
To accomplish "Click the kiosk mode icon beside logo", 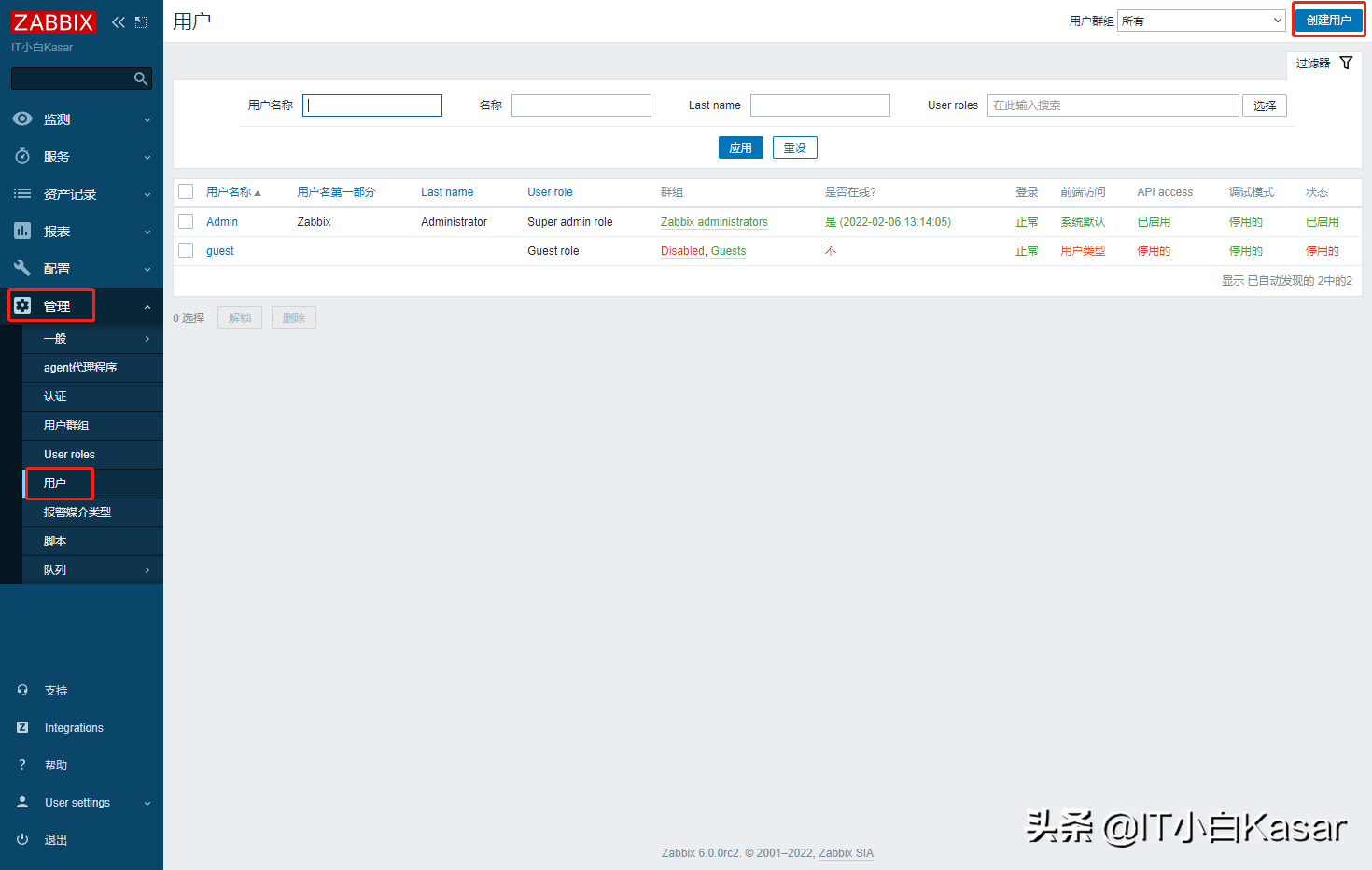I will point(141,22).
